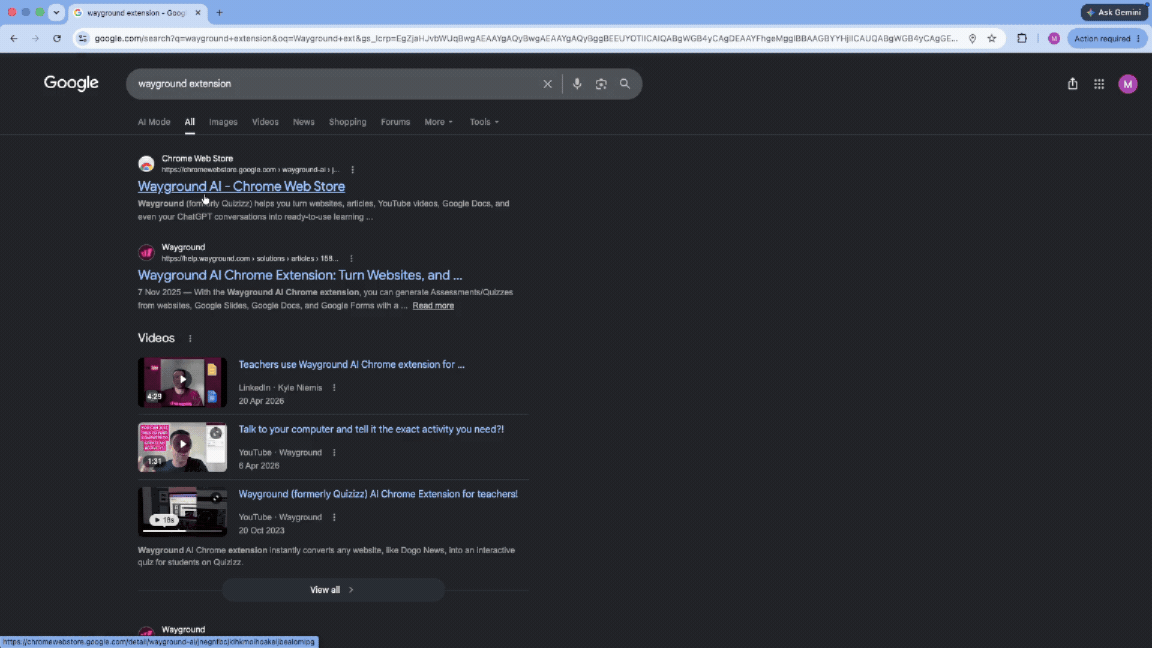Open Wayground (formerly Quizizz) AI Chrome Extension video

[378, 494]
